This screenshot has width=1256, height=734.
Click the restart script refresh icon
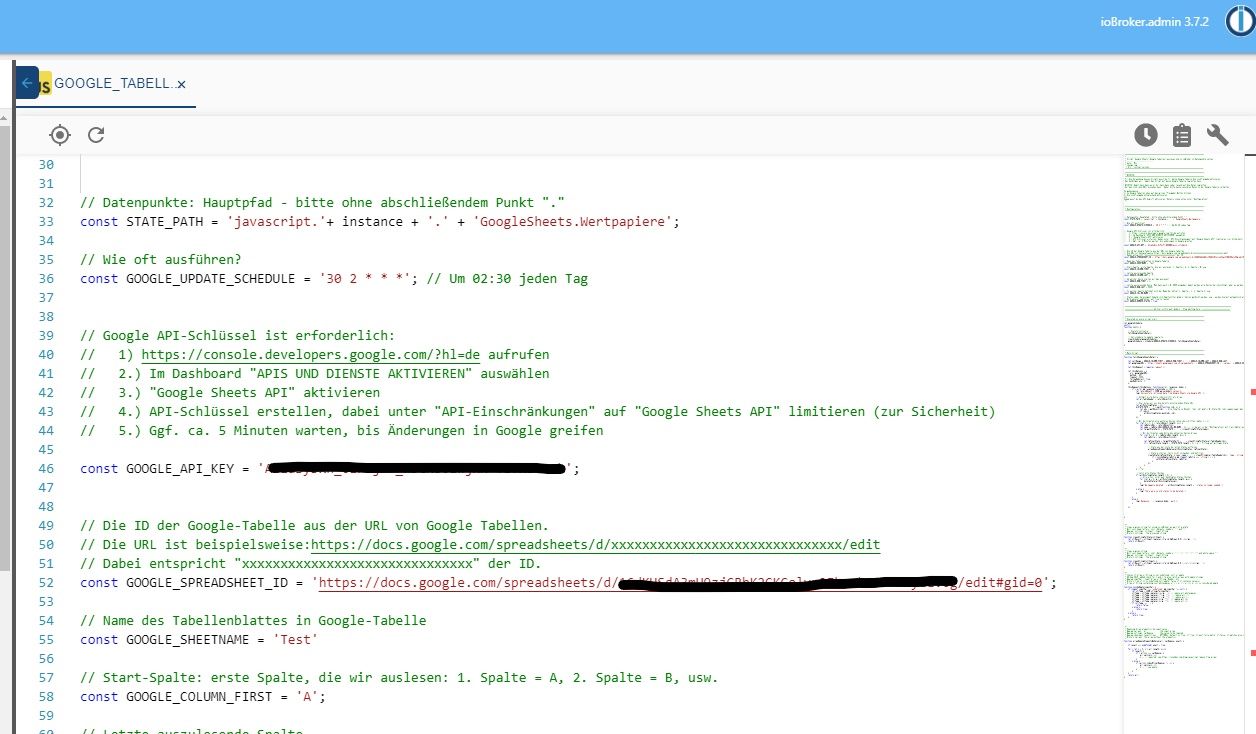point(96,135)
